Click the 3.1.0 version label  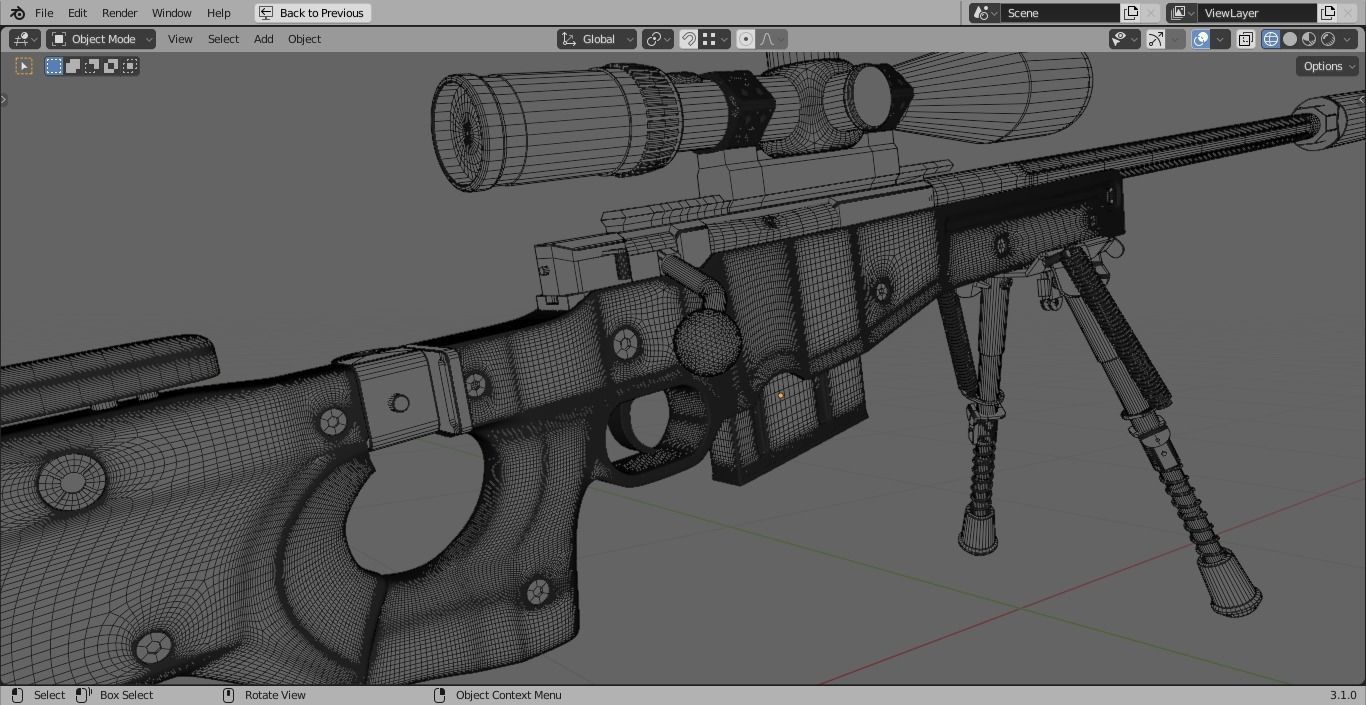pyautogui.click(x=1343, y=695)
